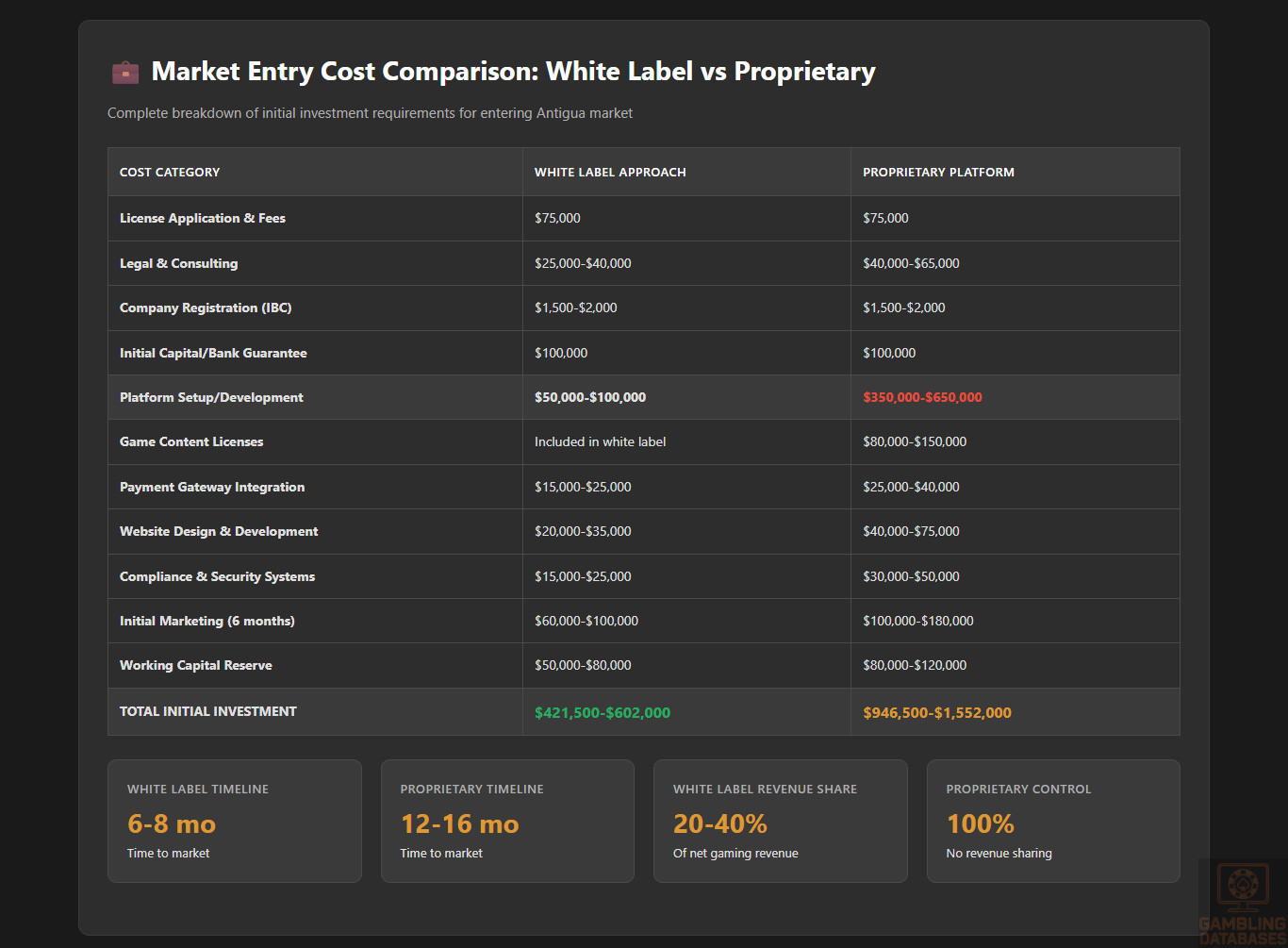The image size is (1288, 948).
Task: Select the Game Content Licenses row label
Action: [x=191, y=441]
